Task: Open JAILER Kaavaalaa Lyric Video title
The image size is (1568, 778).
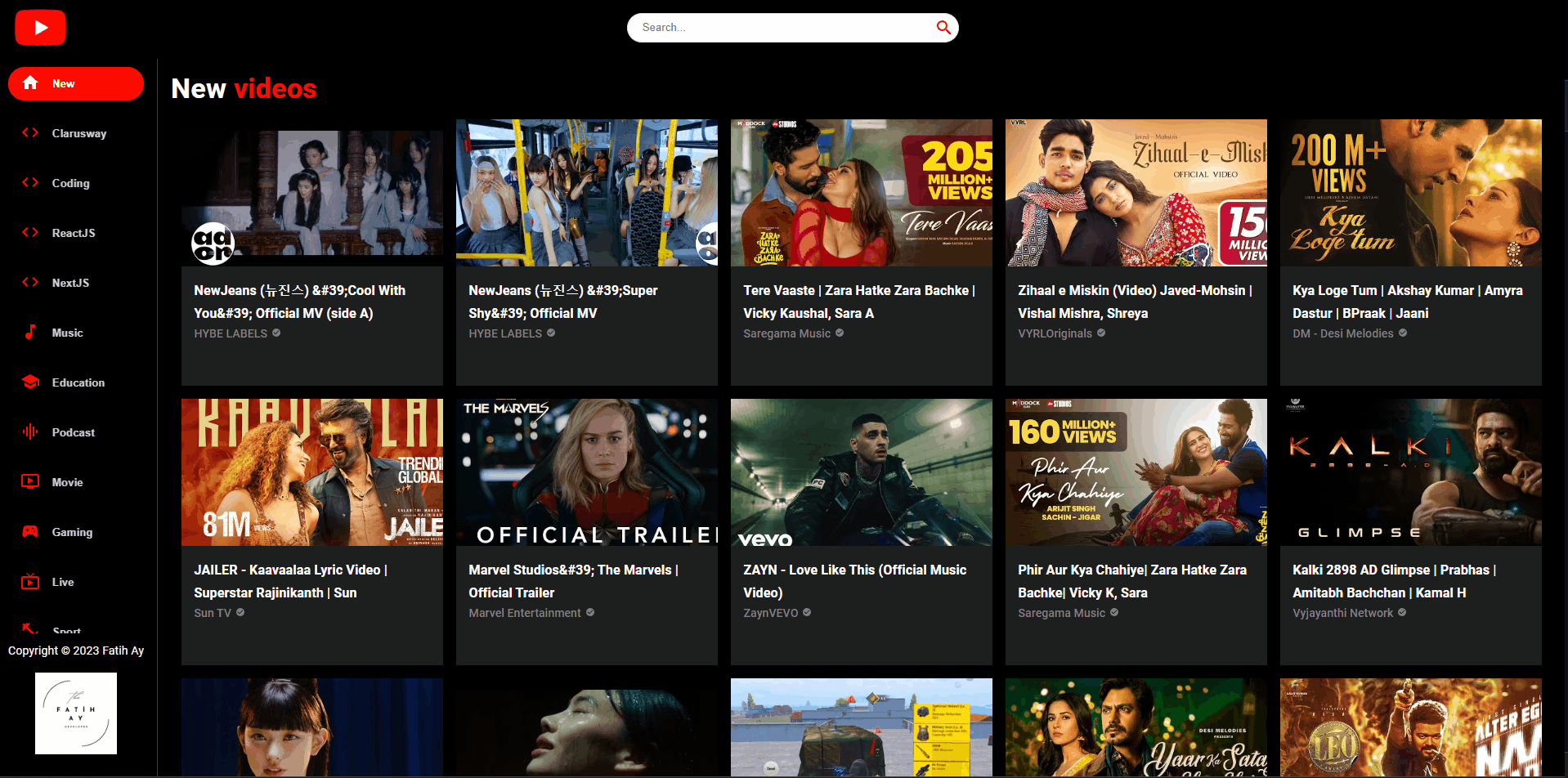Action: click(290, 581)
